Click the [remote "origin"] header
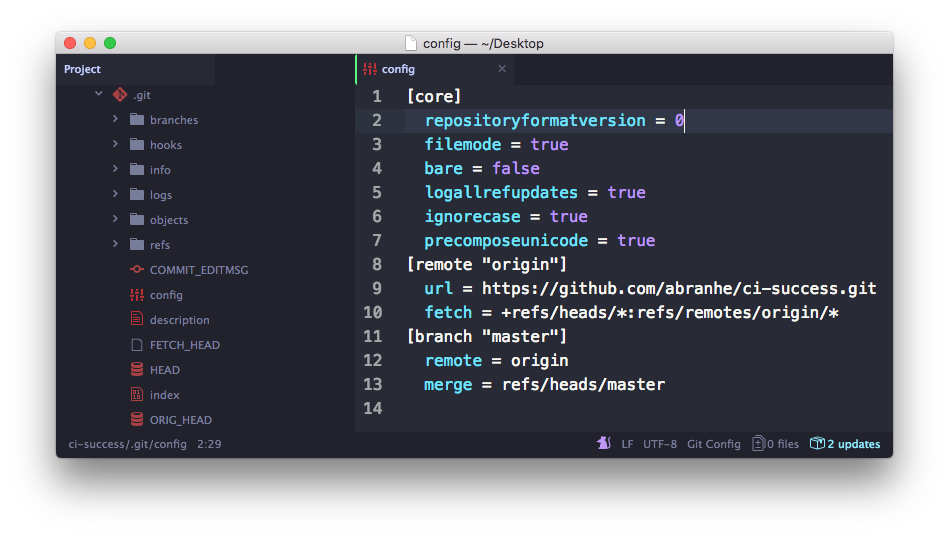 [487, 264]
